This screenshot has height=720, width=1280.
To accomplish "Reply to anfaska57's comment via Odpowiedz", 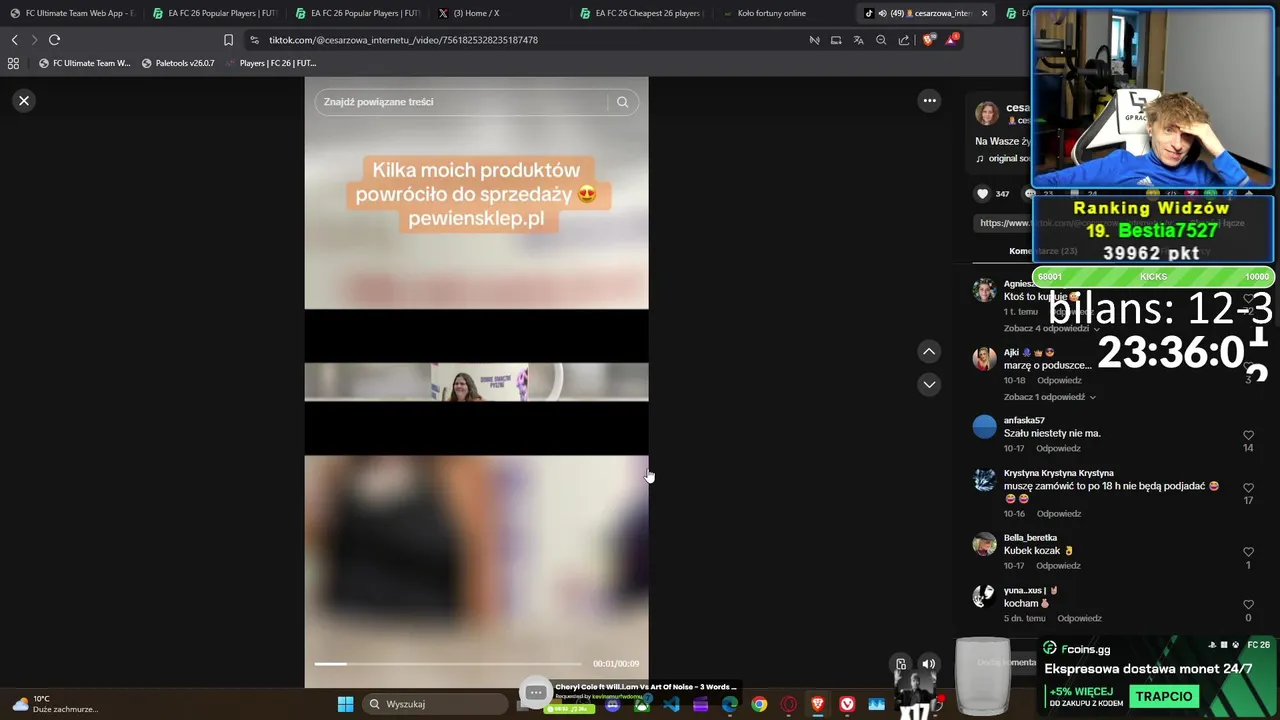I will 1059,448.
